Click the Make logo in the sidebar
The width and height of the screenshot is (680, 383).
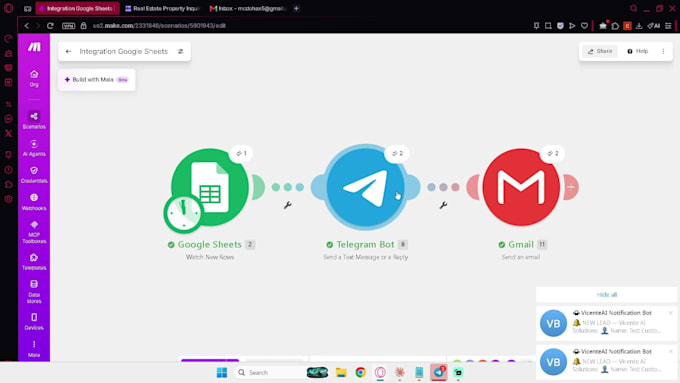point(34,47)
